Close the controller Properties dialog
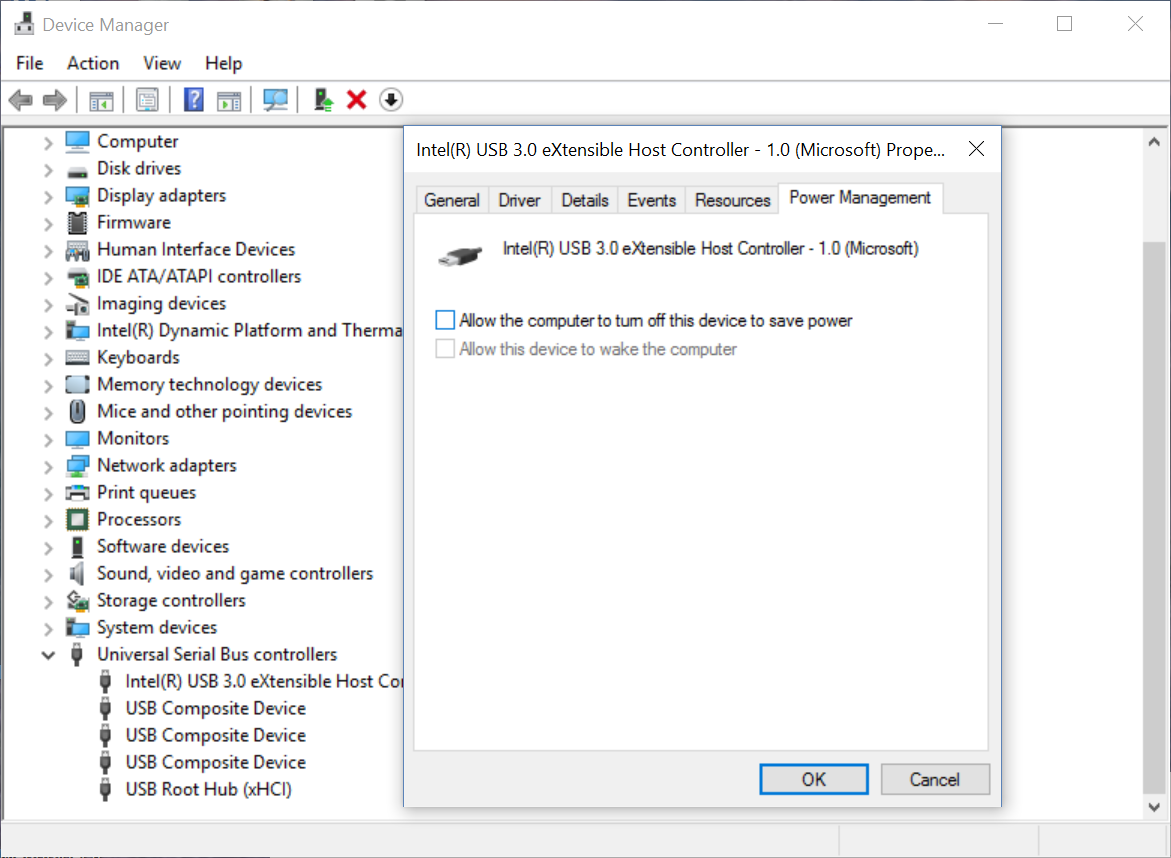This screenshot has width=1171, height=858. click(x=977, y=150)
